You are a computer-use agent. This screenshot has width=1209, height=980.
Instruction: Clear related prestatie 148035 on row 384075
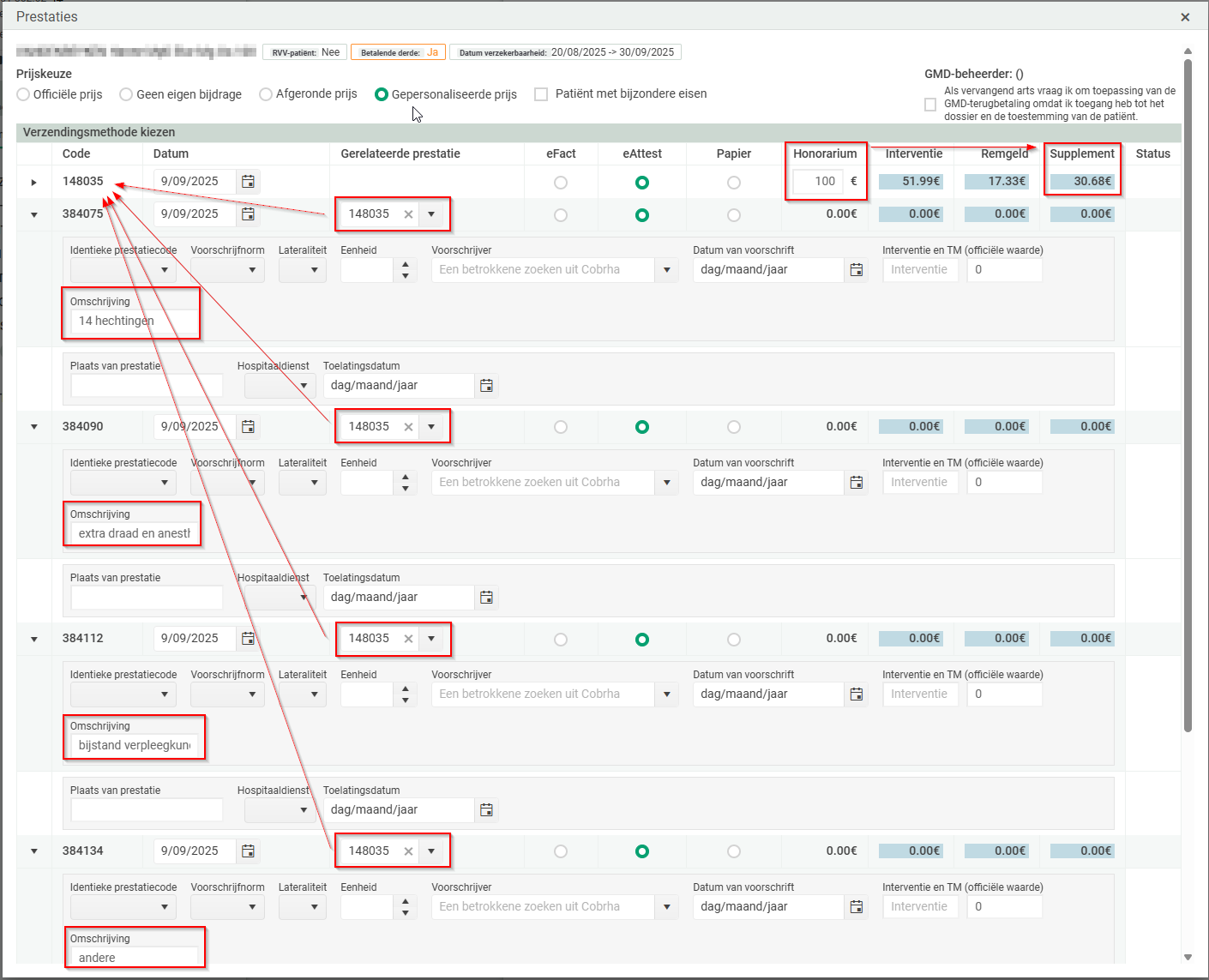[x=408, y=214]
